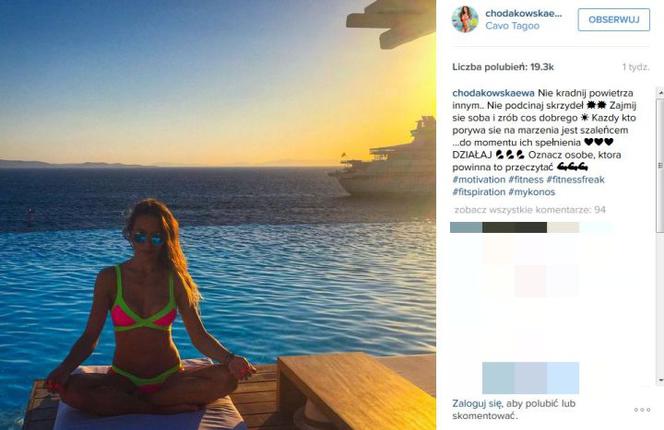Click the light blue pixelated block
Viewport: 664px width, 430px height.
coord(530,378)
